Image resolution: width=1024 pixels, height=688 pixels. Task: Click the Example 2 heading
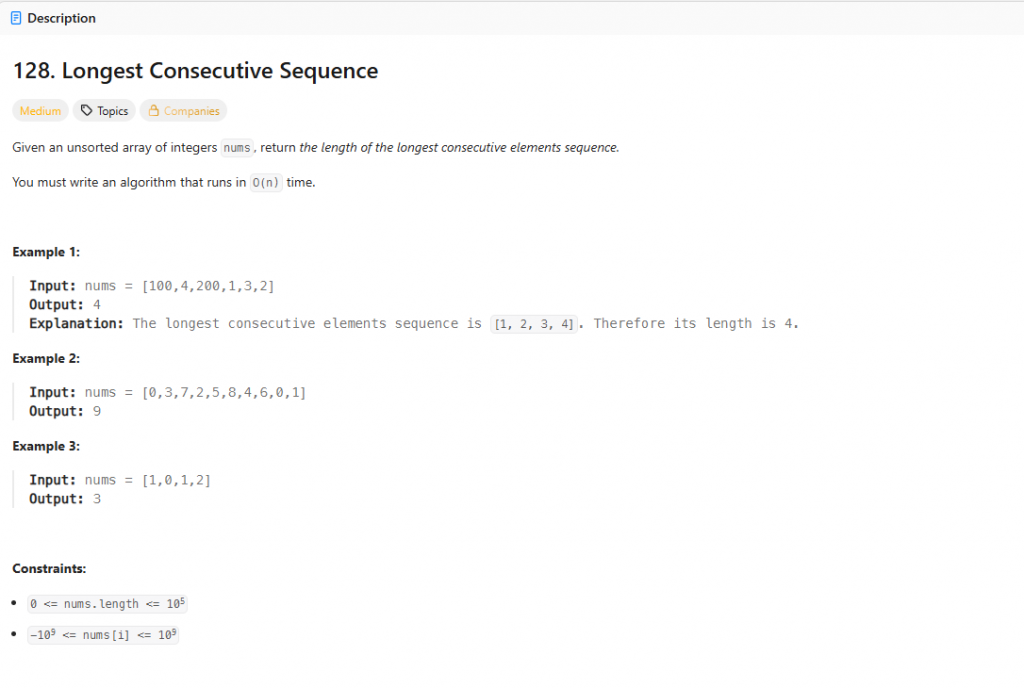pyautogui.click(x=46, y=359)
